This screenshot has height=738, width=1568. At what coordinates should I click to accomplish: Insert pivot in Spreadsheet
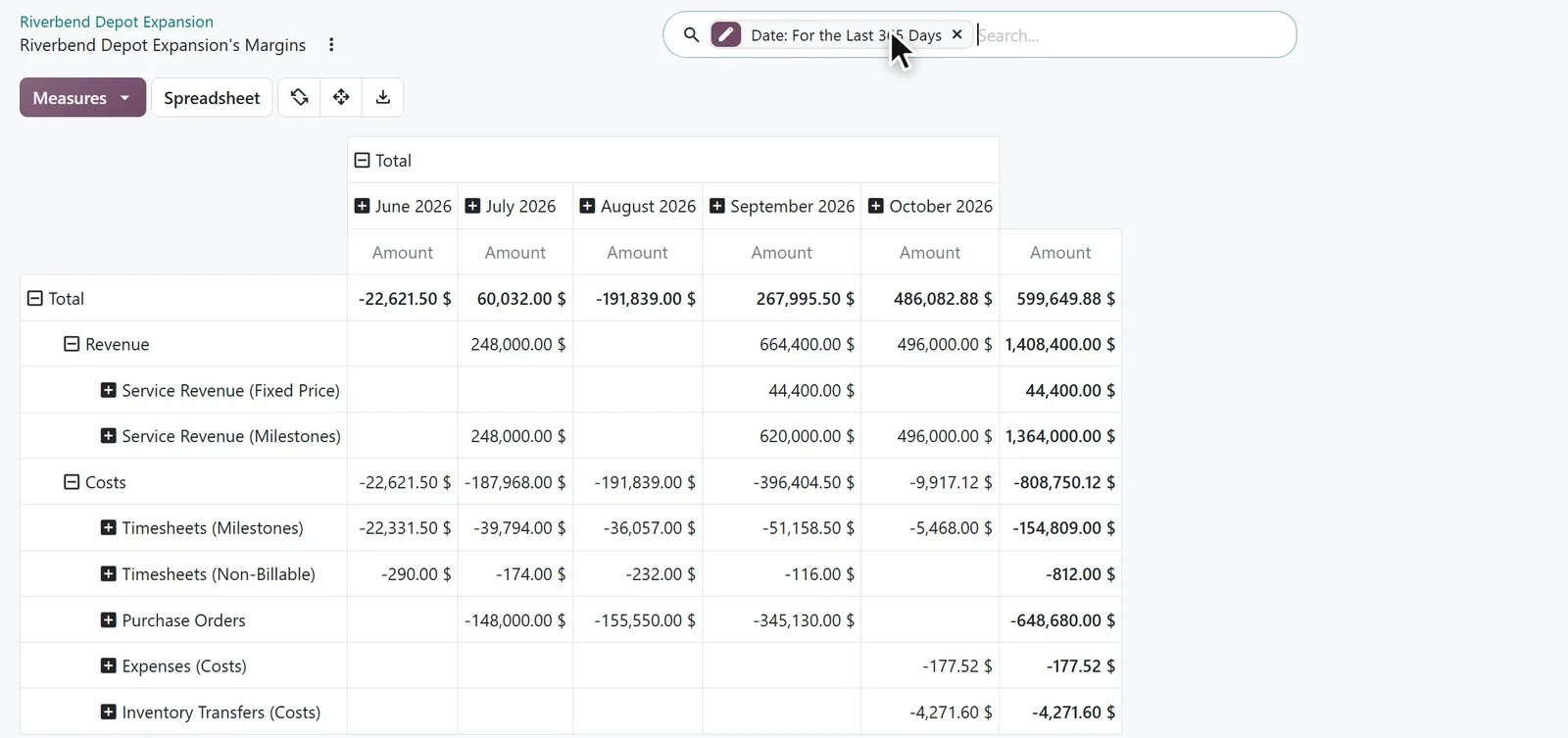coord(212,97)
